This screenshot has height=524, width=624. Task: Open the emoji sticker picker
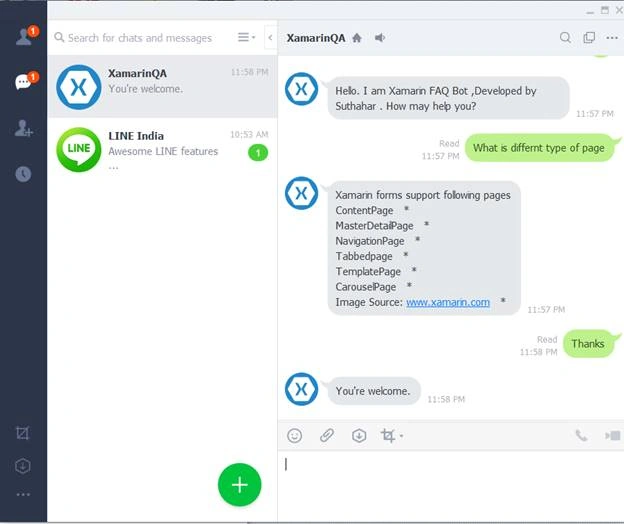pyautogui.click(x=294, y=436)
